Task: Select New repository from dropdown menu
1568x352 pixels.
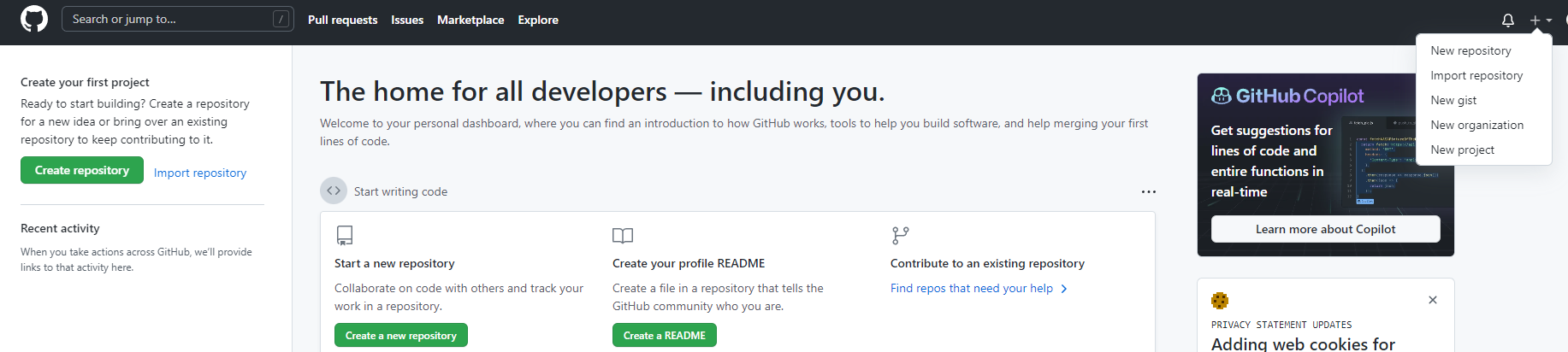Action: coord(1483,50)
